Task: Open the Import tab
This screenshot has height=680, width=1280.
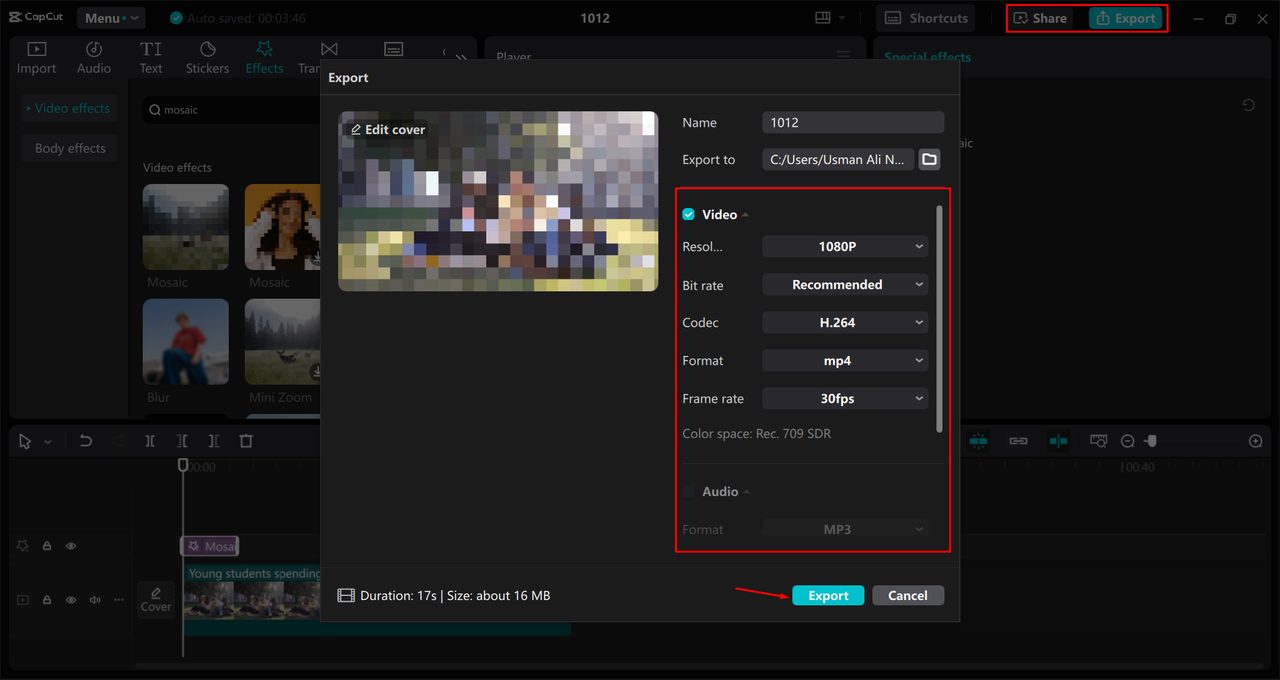Action: coord(36,58)
